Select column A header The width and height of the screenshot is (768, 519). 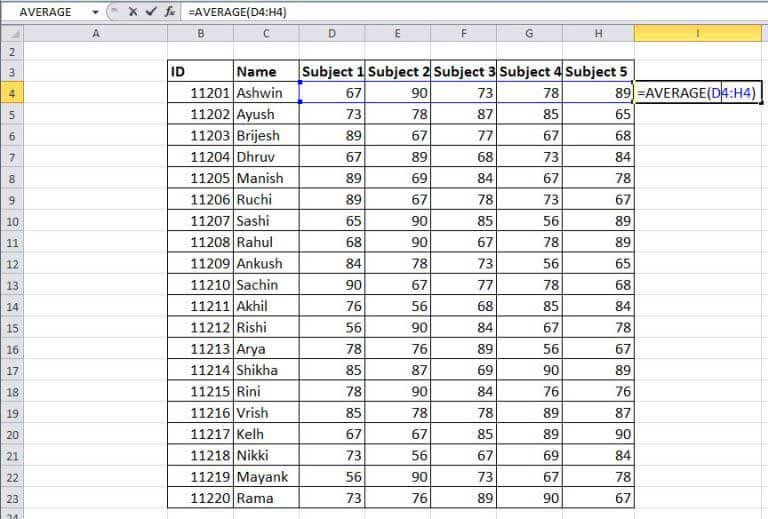[x=96, y=33]
